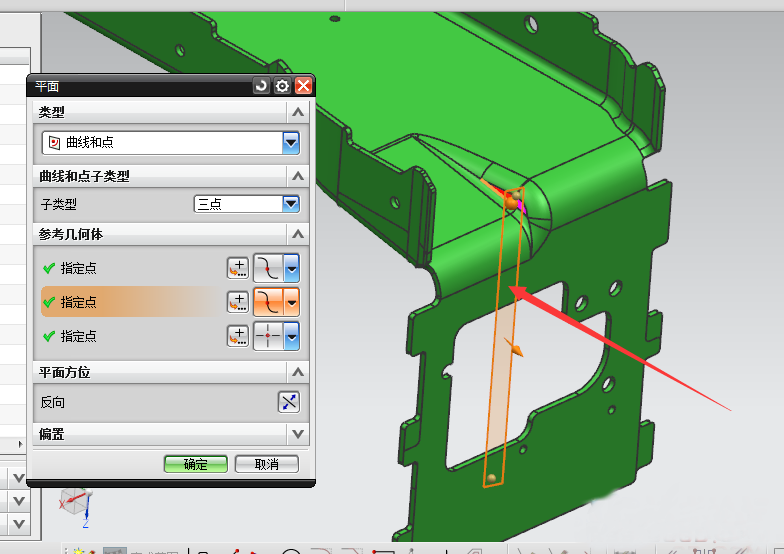
Task: Click the 取消 button
Action: (x=266, y=464)
